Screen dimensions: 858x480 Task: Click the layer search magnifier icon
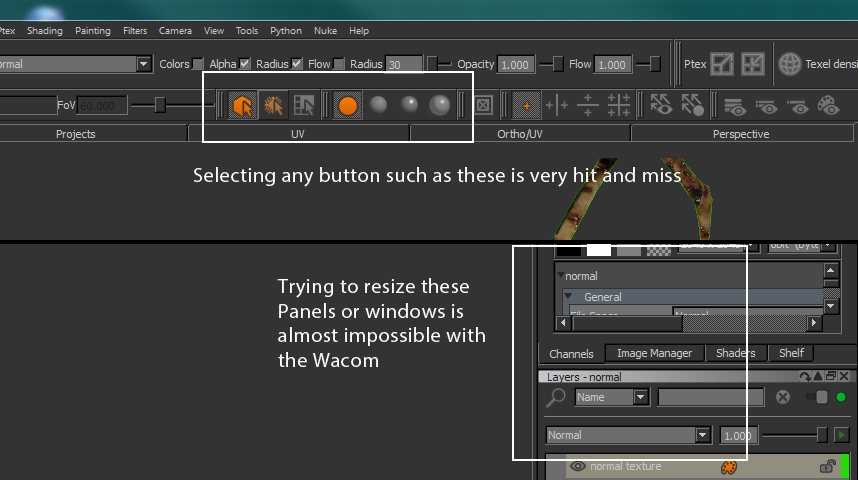556,397
